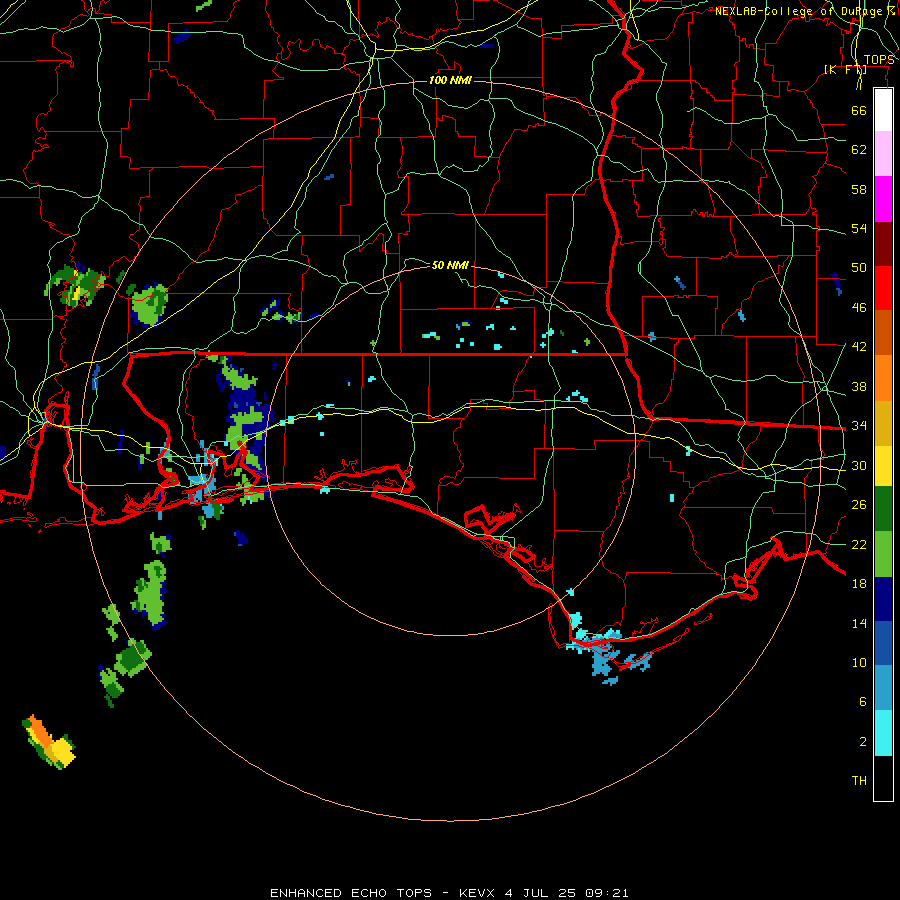
Task: Click the '22' legend value
Action: (859, 544)
